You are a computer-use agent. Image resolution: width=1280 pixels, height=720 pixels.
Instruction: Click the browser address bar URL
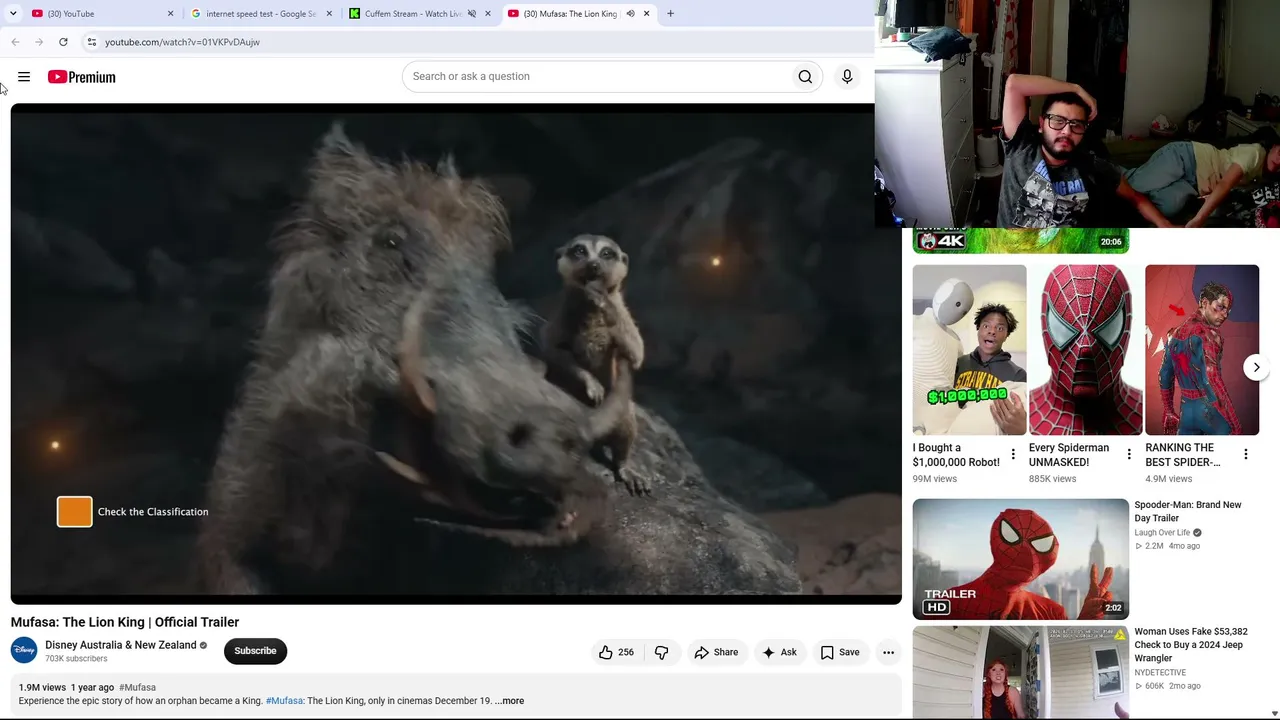(182, 42)
